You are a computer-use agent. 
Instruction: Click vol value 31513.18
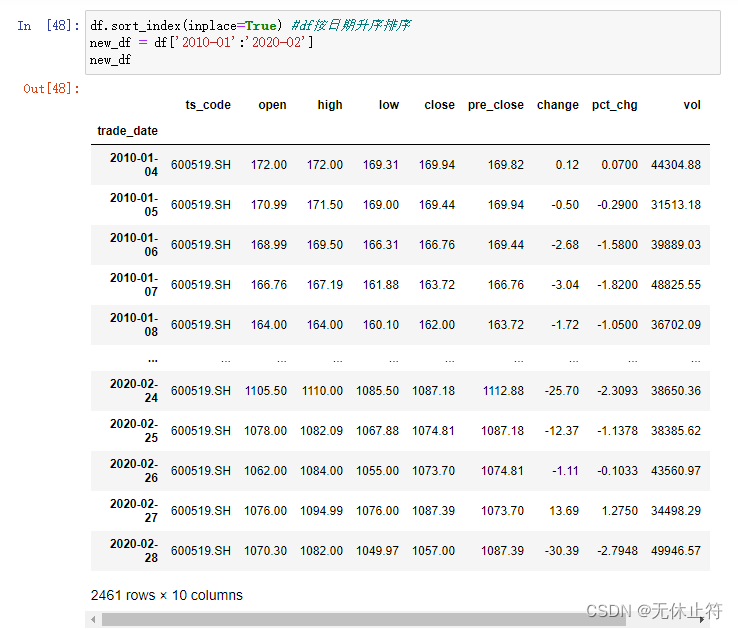coord(676,205)
